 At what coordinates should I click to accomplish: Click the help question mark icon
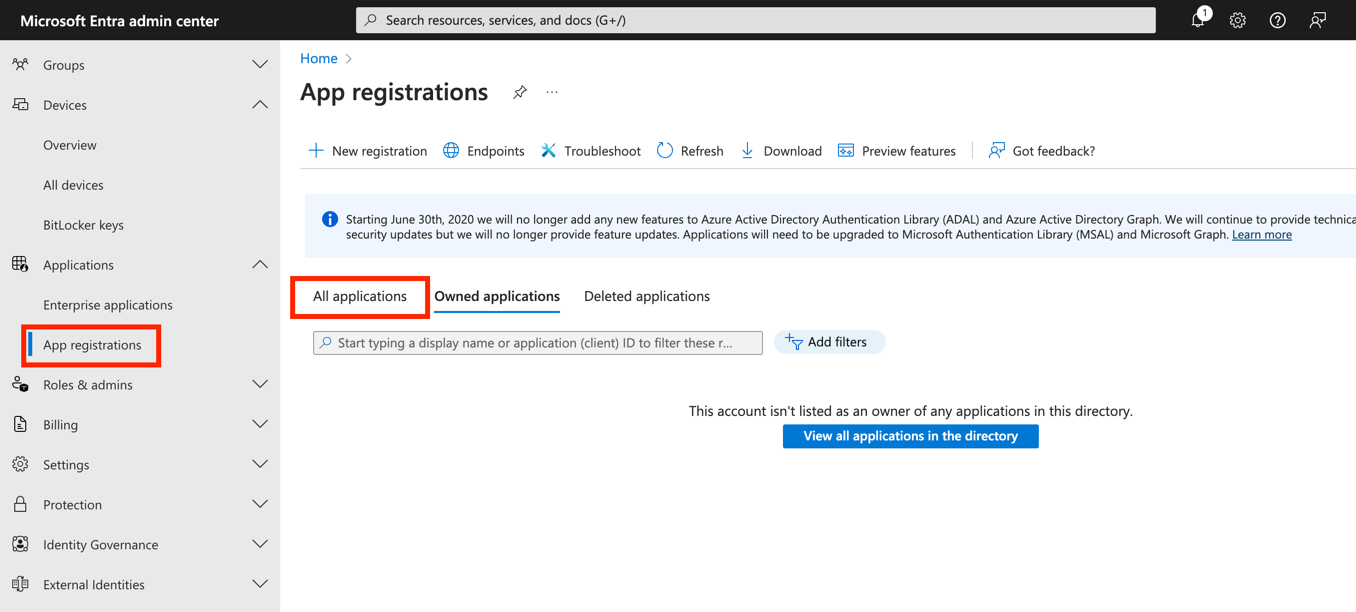[x=1278, y=20]
